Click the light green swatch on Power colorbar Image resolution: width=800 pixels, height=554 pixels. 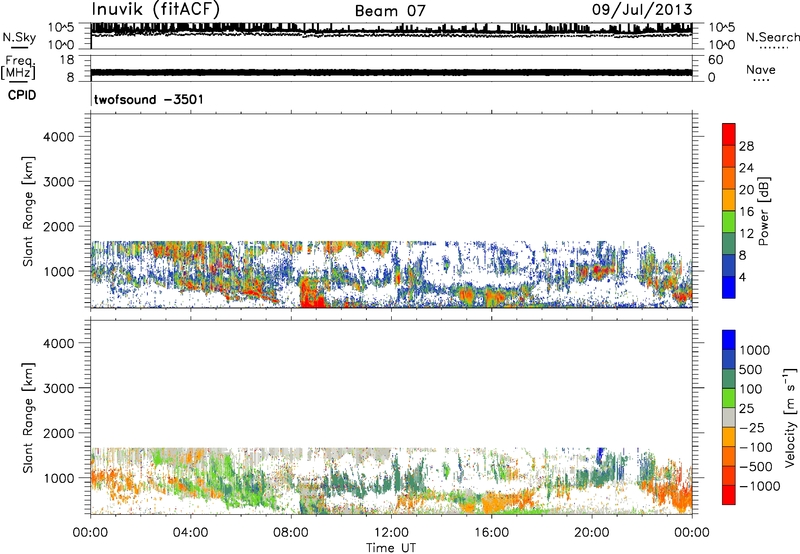click(x=729, y=221)
